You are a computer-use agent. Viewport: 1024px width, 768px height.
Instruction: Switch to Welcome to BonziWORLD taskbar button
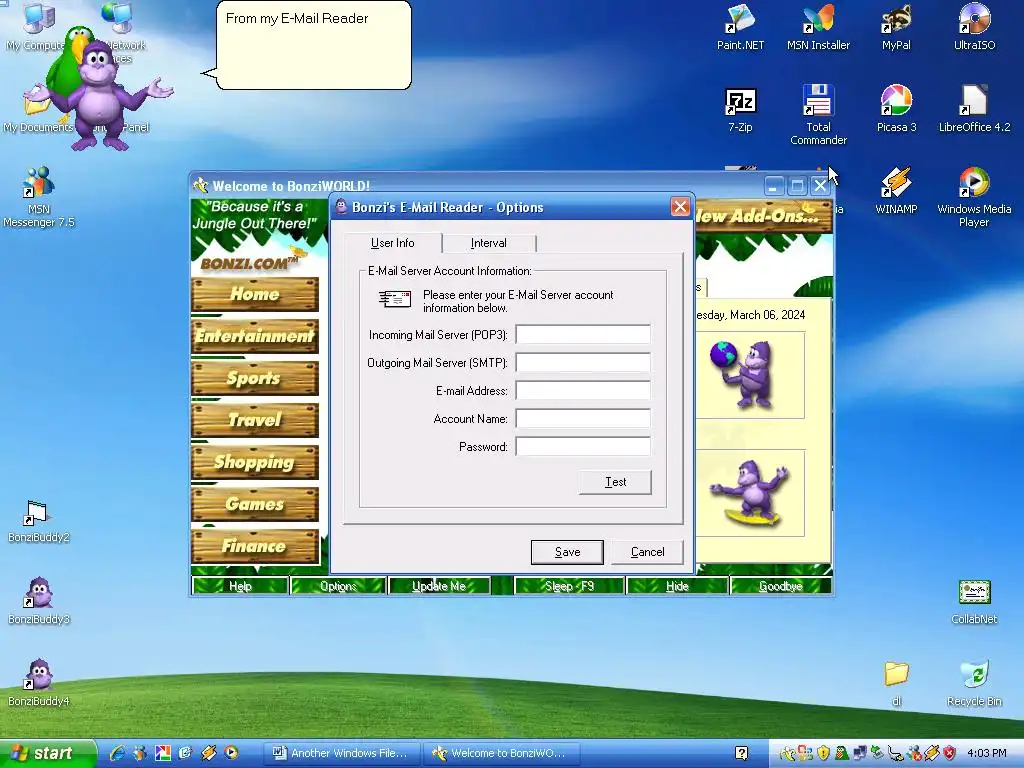click(502, 753)
